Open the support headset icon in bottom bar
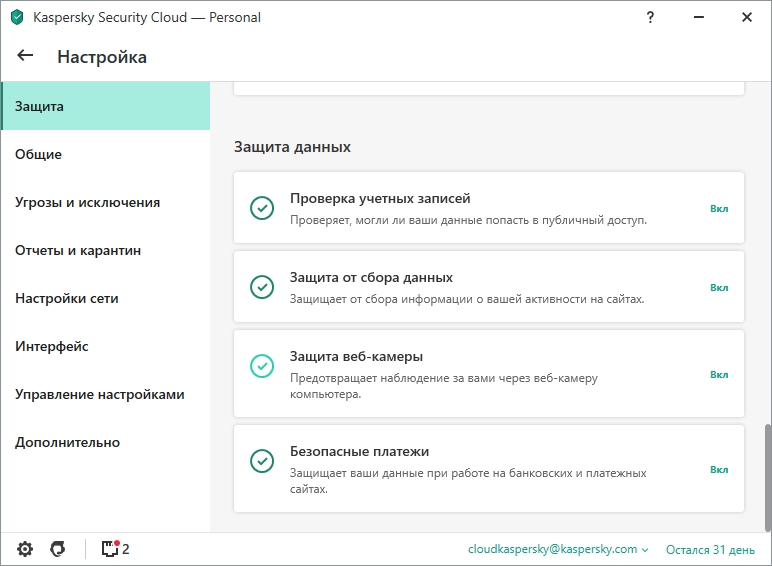The height and width of the screenshot is (566, 772). pyautogui.click(x=58, y=549)
